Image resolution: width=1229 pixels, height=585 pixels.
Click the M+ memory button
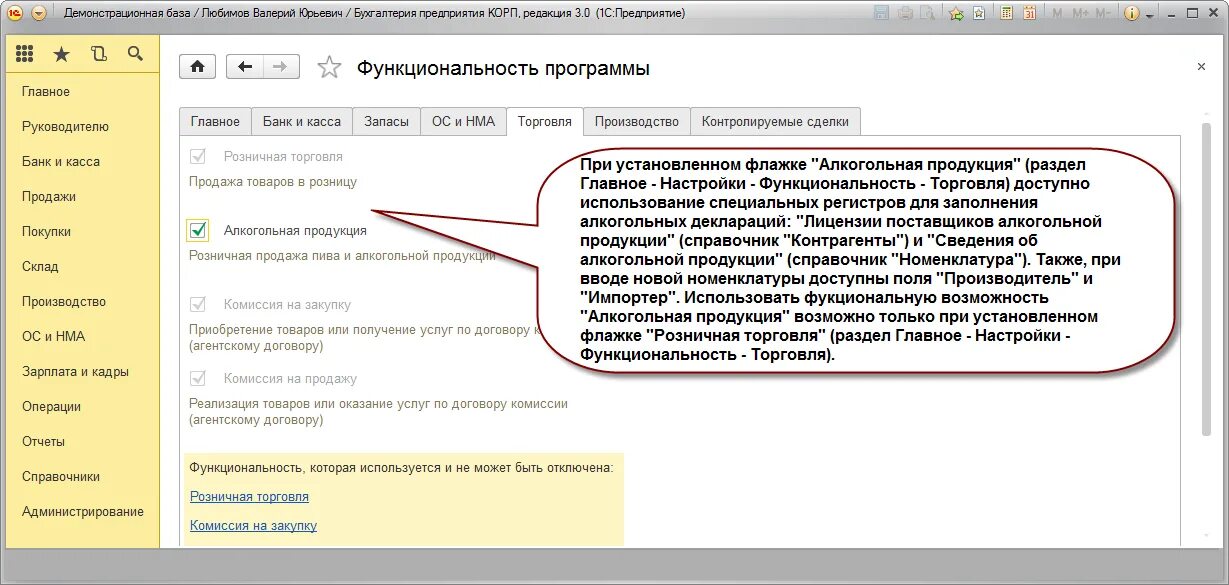pos(1080,13)
